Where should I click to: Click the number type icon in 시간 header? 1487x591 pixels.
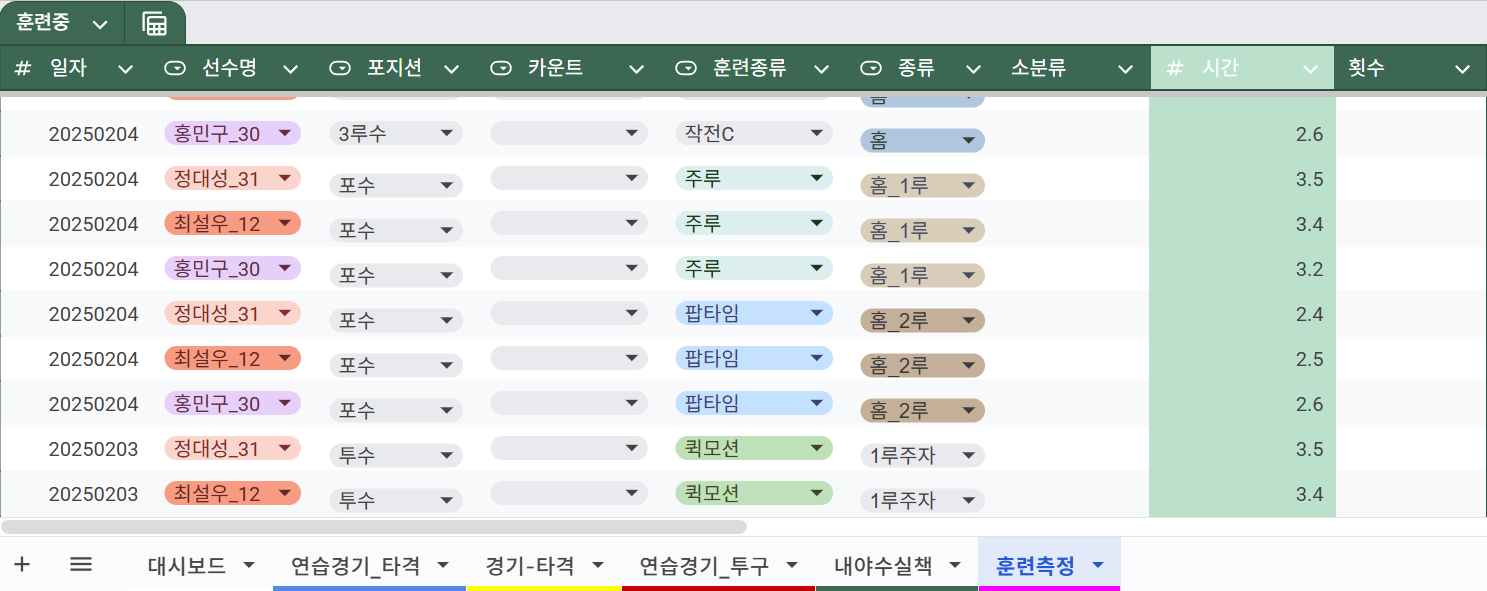[x=1175, y=69]
